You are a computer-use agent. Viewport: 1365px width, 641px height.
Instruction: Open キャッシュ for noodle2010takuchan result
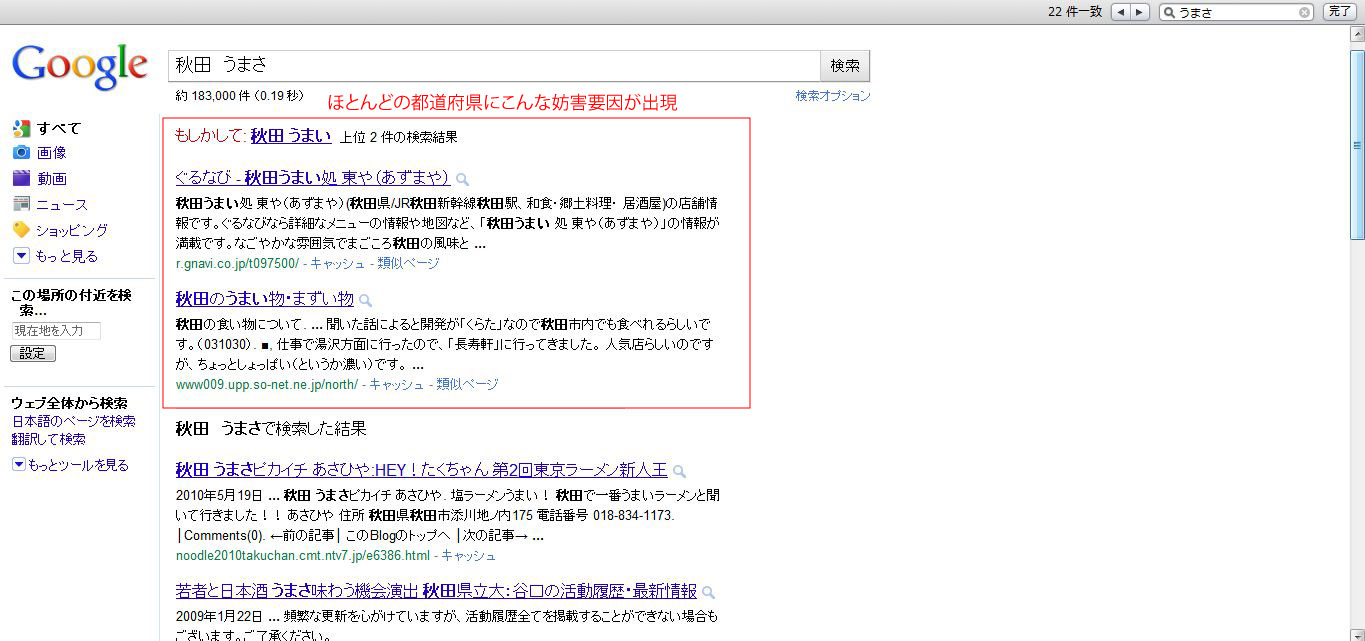(x=468, y=556)
